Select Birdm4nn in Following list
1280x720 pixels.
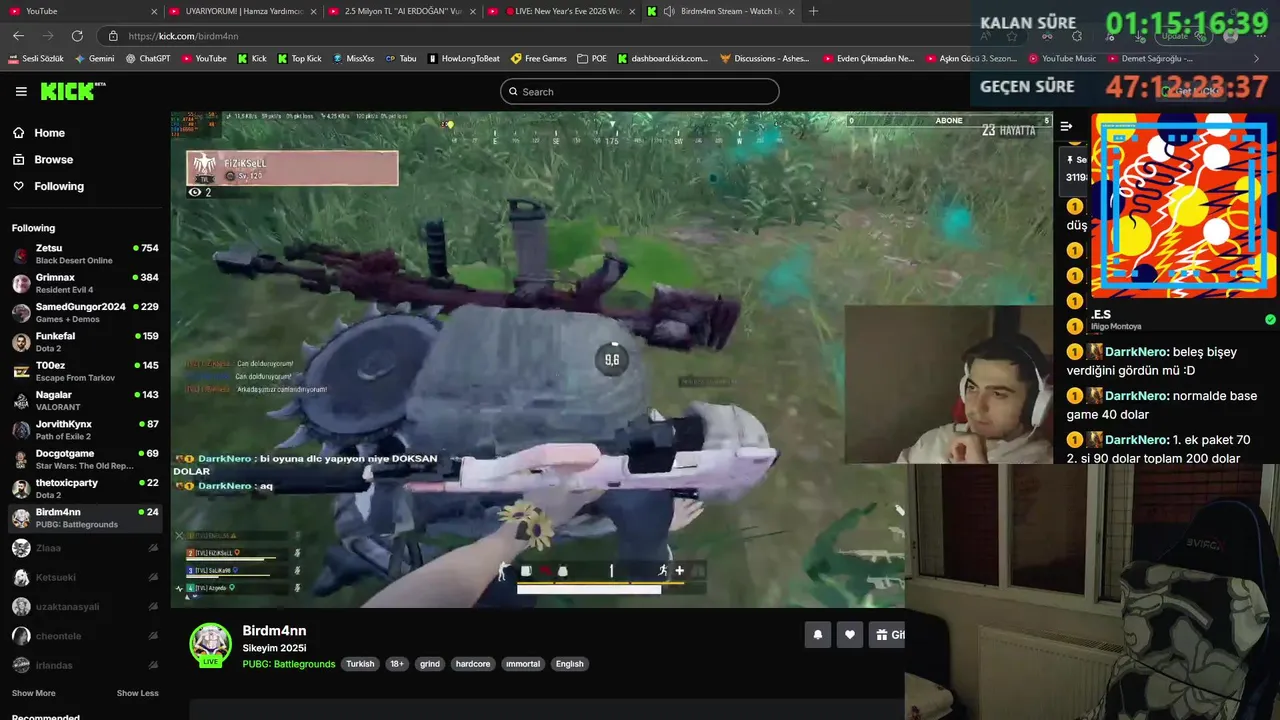coord(85,518)
